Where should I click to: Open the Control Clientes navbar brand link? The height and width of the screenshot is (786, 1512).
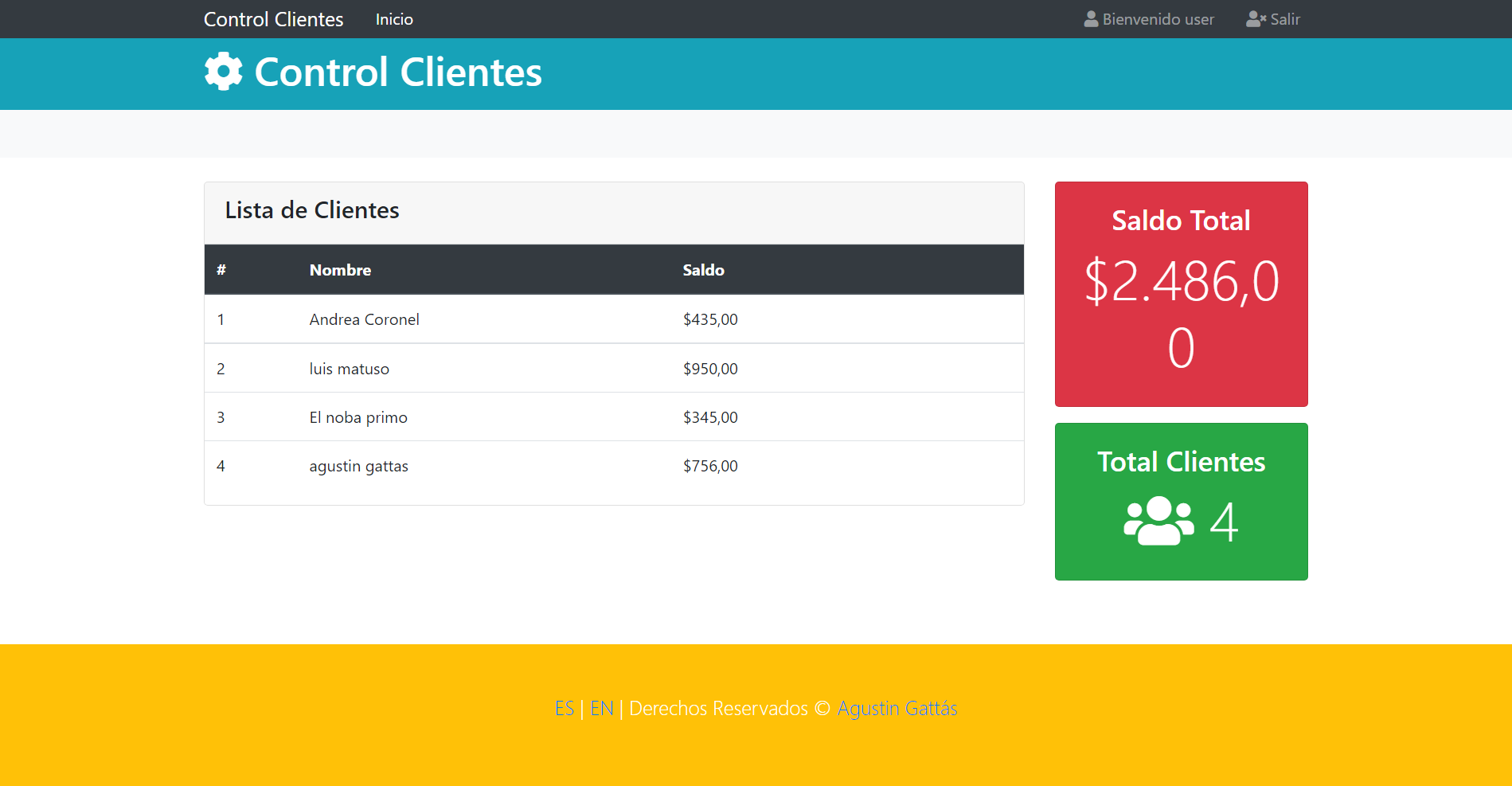[273, 19]
